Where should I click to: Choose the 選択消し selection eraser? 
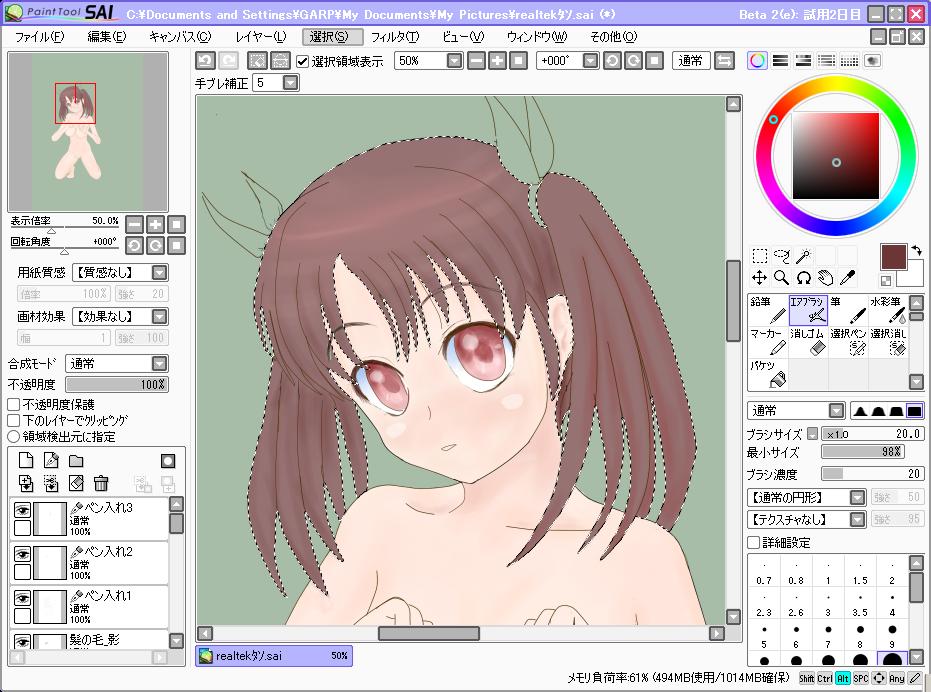coord(888,342)
